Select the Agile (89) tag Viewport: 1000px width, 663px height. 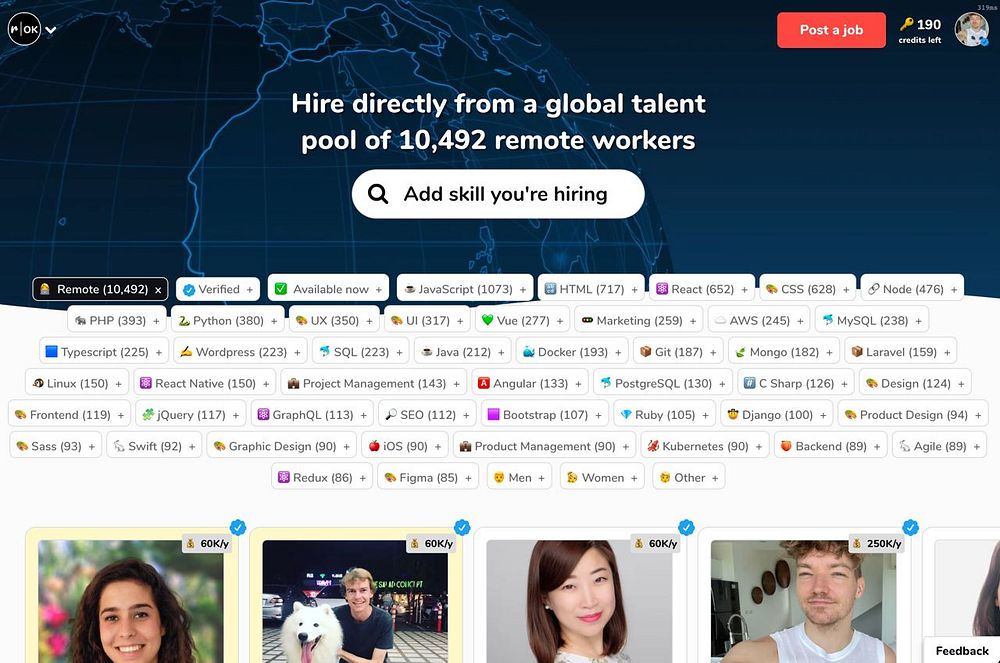click(939, 446)
